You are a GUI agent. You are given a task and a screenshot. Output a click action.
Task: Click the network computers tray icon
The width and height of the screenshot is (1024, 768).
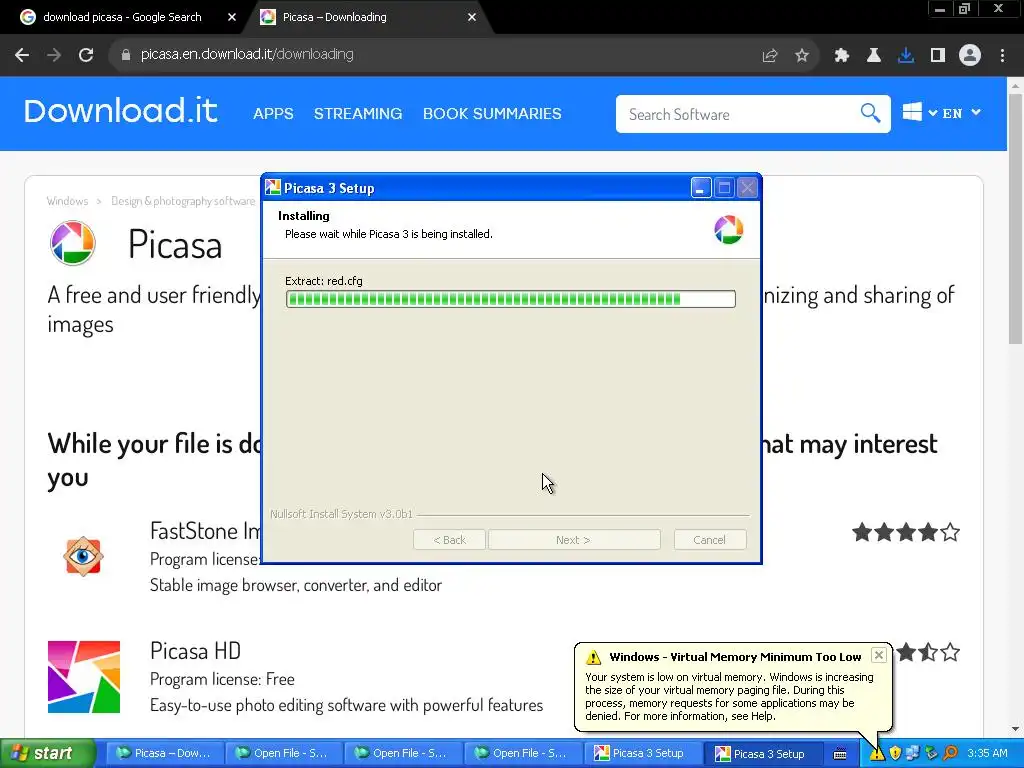[913, 754]
